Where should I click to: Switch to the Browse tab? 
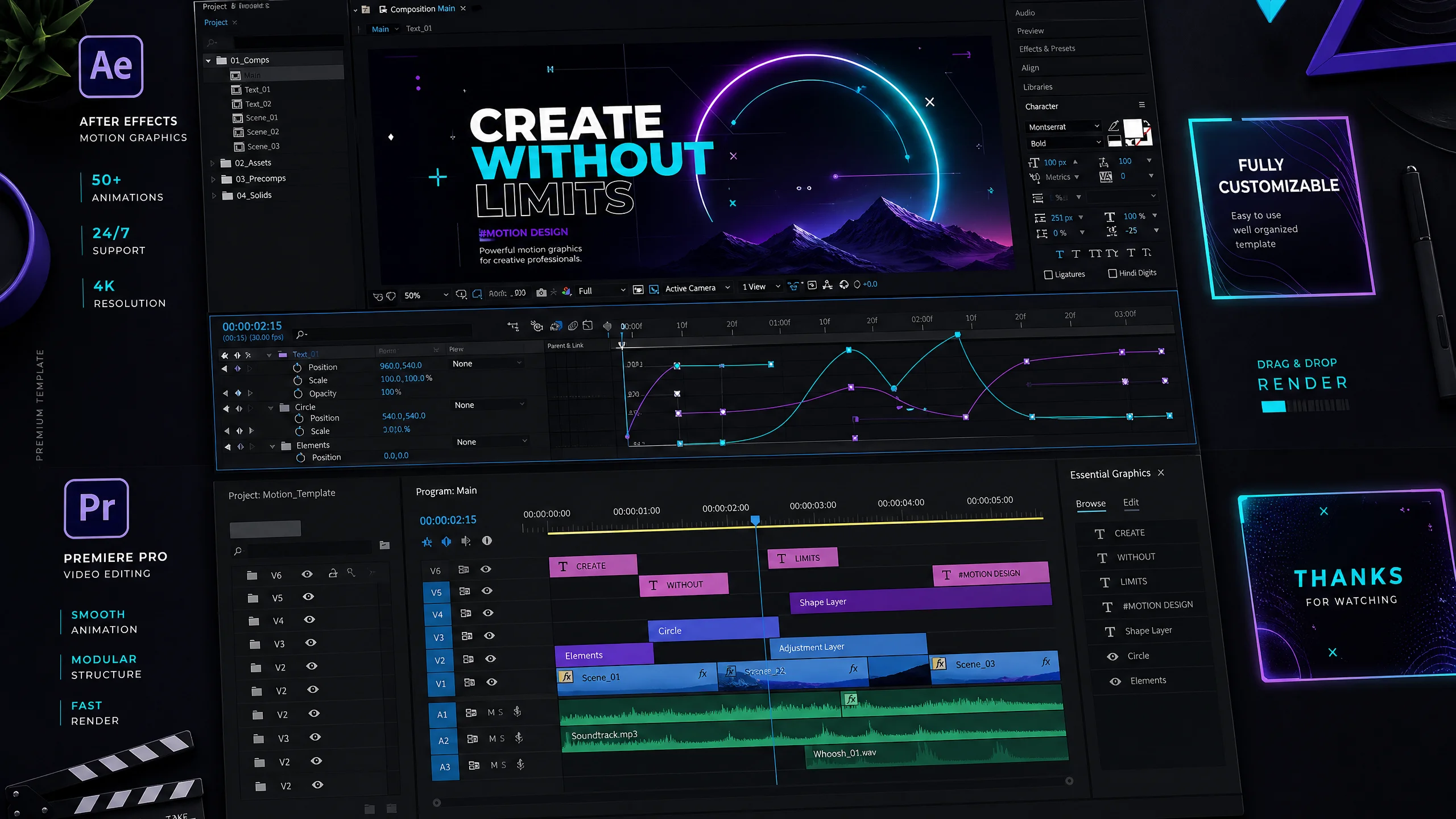pos(1091,504)
